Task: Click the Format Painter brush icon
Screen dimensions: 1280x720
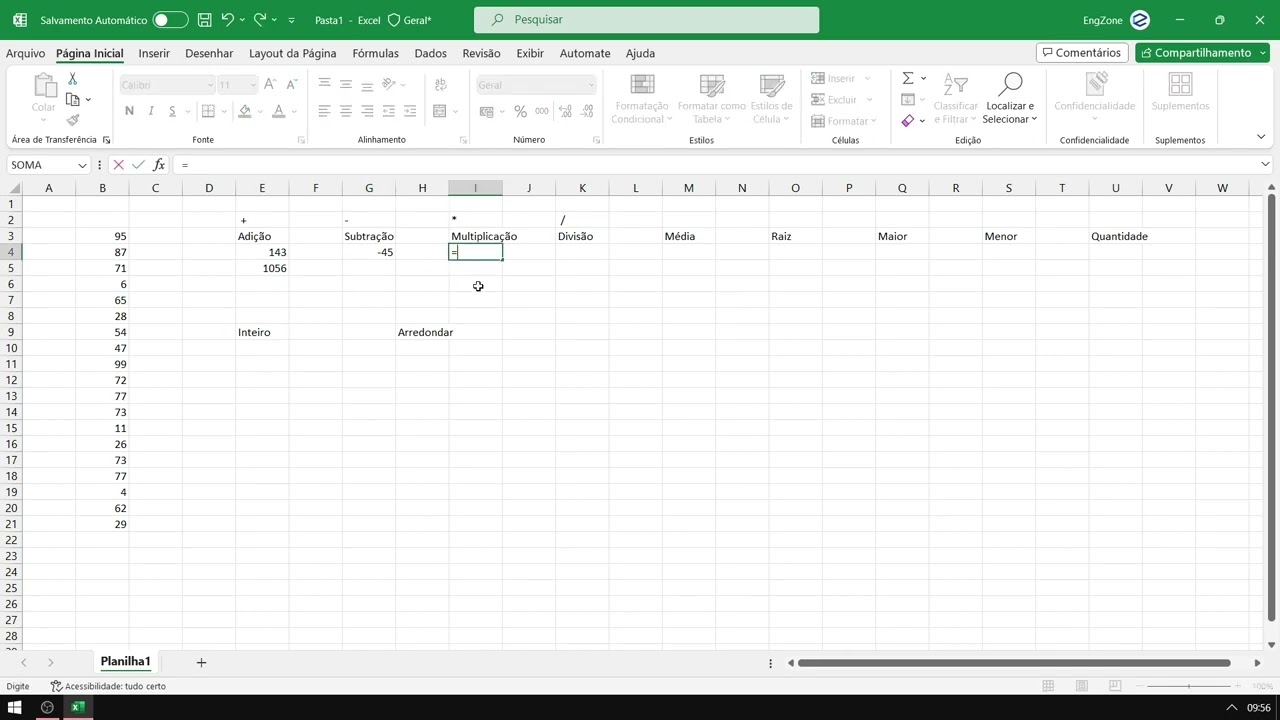Action: pos(72,119)
